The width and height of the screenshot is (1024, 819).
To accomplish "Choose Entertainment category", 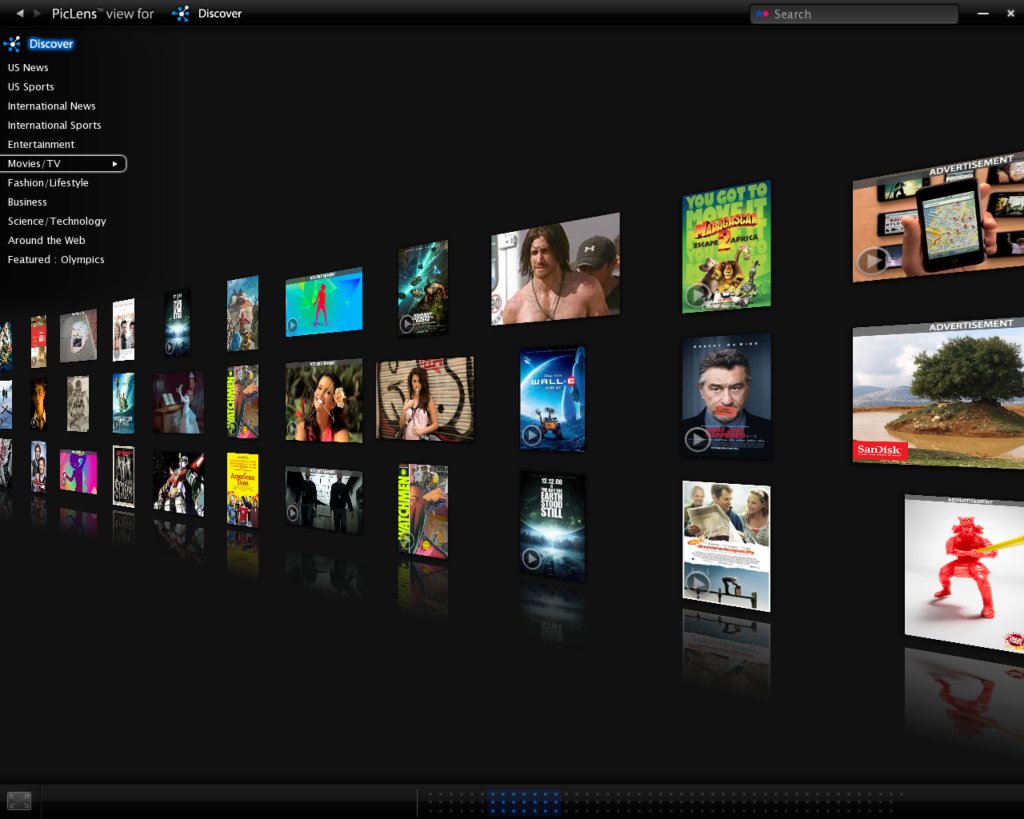I will click(x=41, y=144).
